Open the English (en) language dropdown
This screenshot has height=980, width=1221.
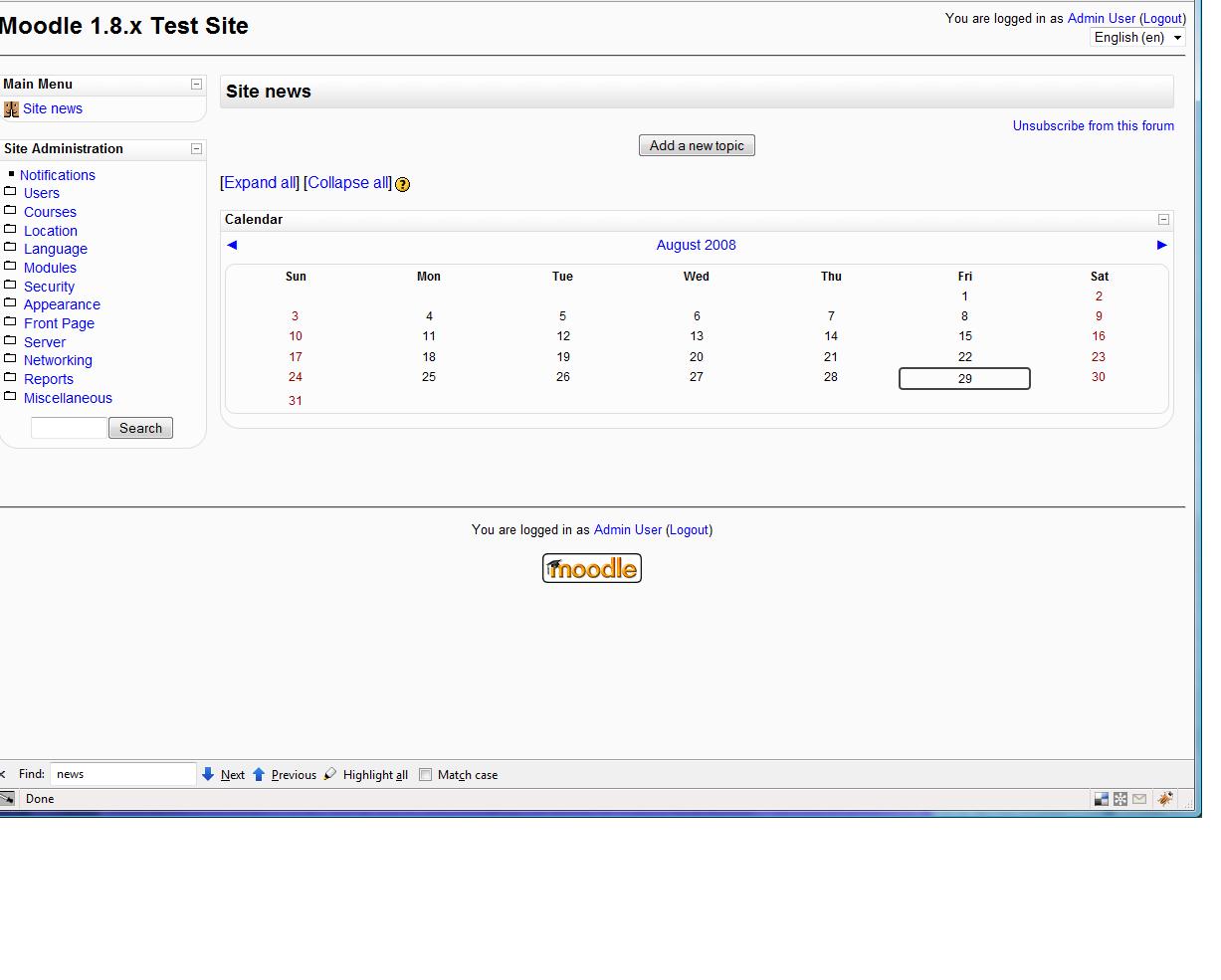point(1137,38)
